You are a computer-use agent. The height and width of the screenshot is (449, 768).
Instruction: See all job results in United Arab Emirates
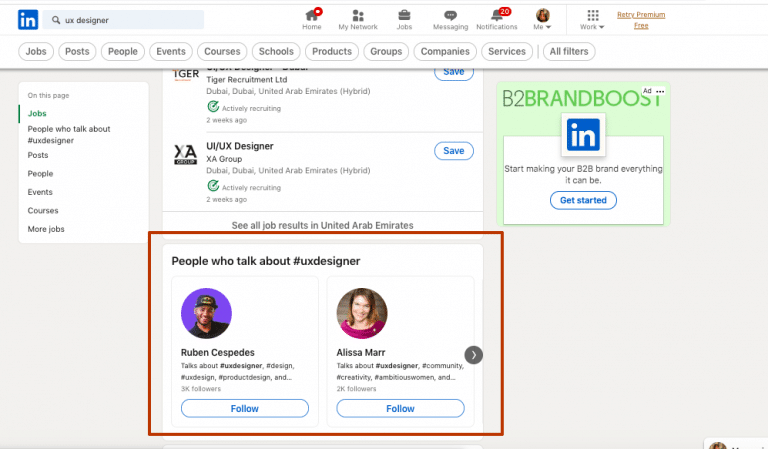pos(322,225)
